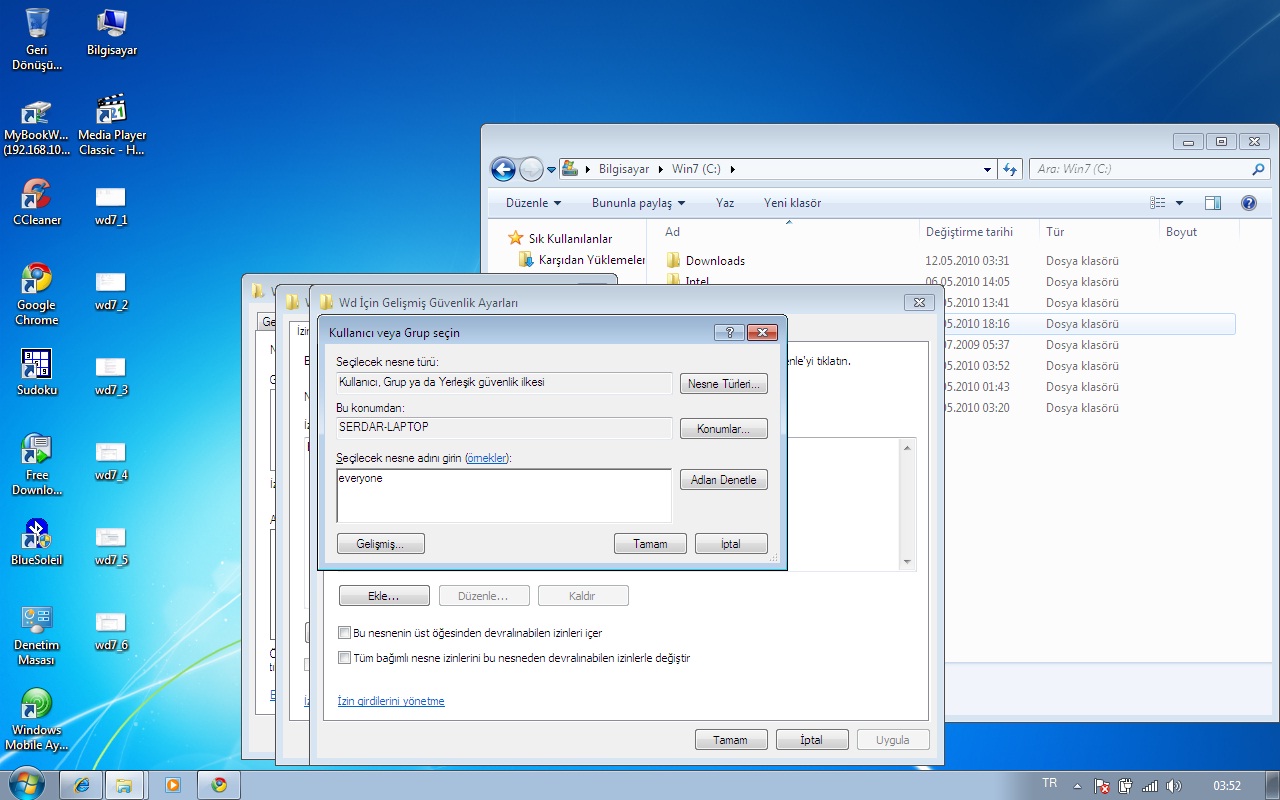Open the Düzenle menu in Explorer

point(534,203)
